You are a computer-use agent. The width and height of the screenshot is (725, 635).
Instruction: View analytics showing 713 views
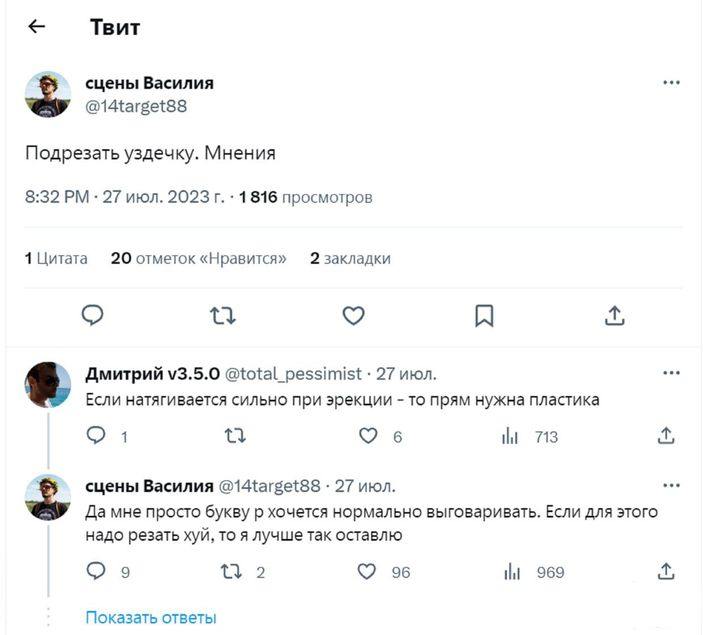point(512,436)
